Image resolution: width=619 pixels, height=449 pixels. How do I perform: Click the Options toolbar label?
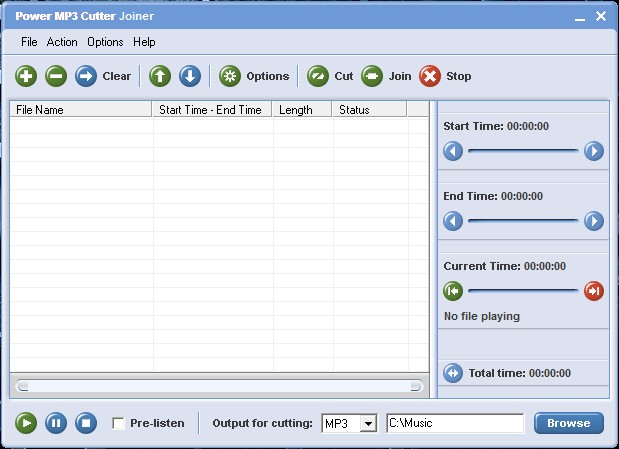click(268, 76)
